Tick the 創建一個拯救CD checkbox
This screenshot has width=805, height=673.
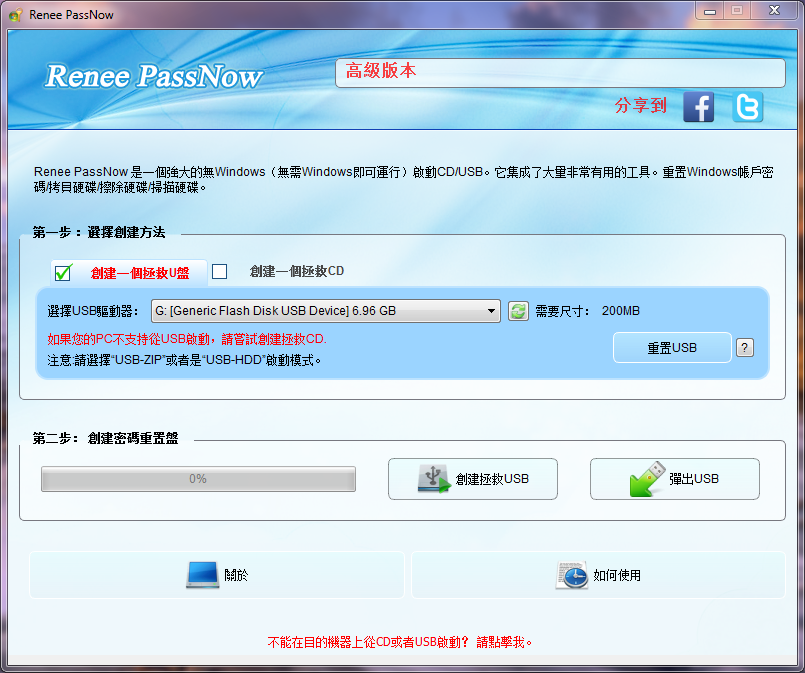point(220,271)
